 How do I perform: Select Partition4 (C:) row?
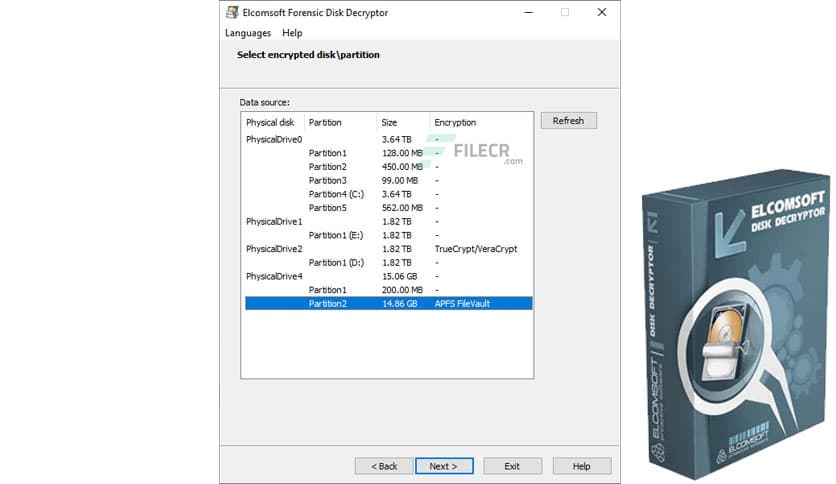389,194
